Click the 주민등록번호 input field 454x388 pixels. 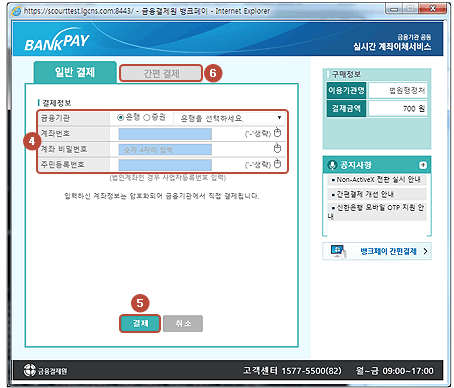tap(165, 165)
